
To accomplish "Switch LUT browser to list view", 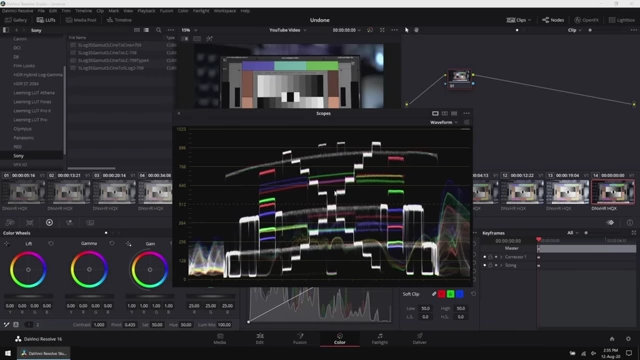I will coord(146,30).
